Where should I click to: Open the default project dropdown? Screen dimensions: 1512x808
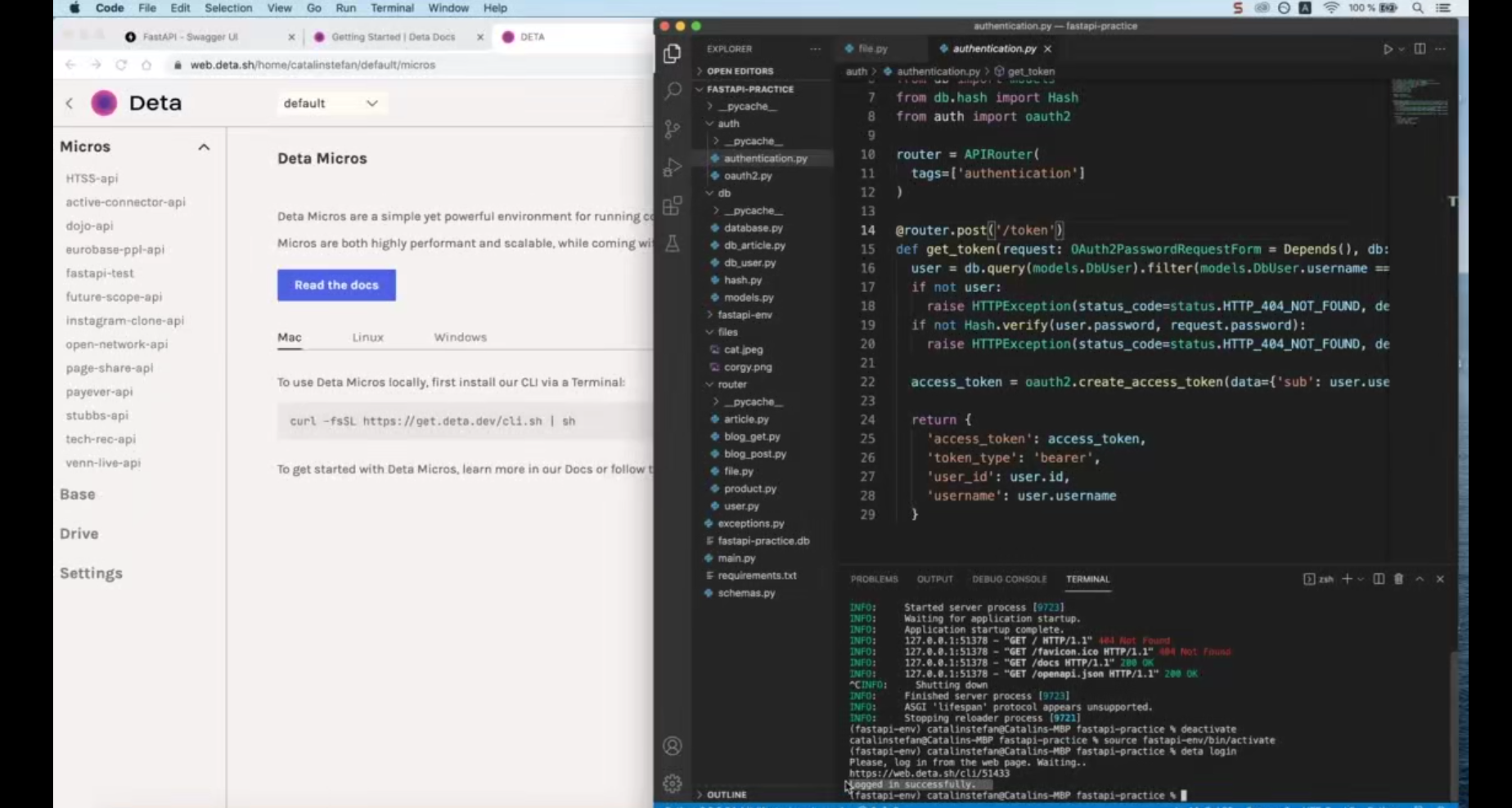coord(331,103)
